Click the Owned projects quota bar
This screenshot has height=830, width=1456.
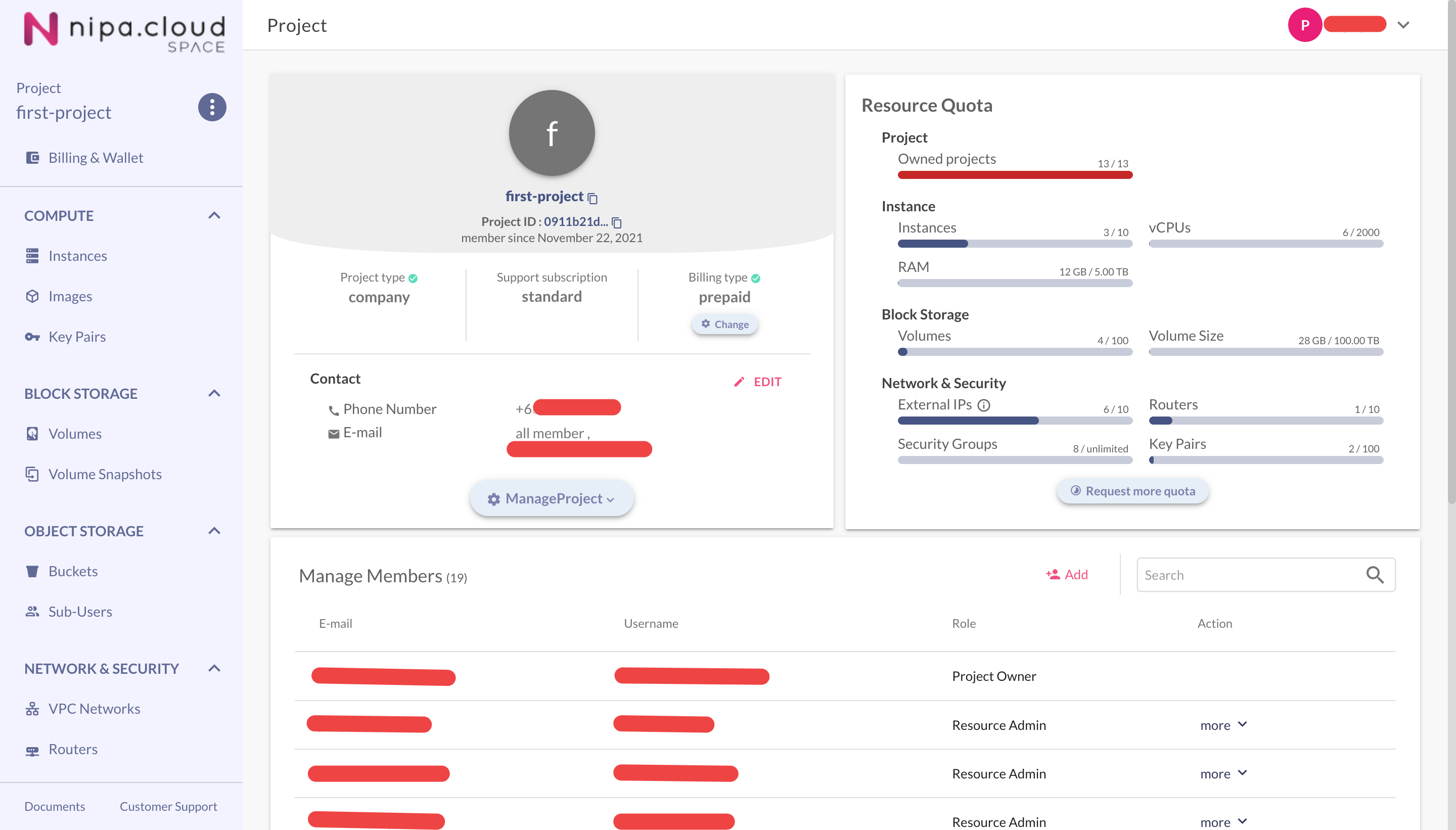1014,175
